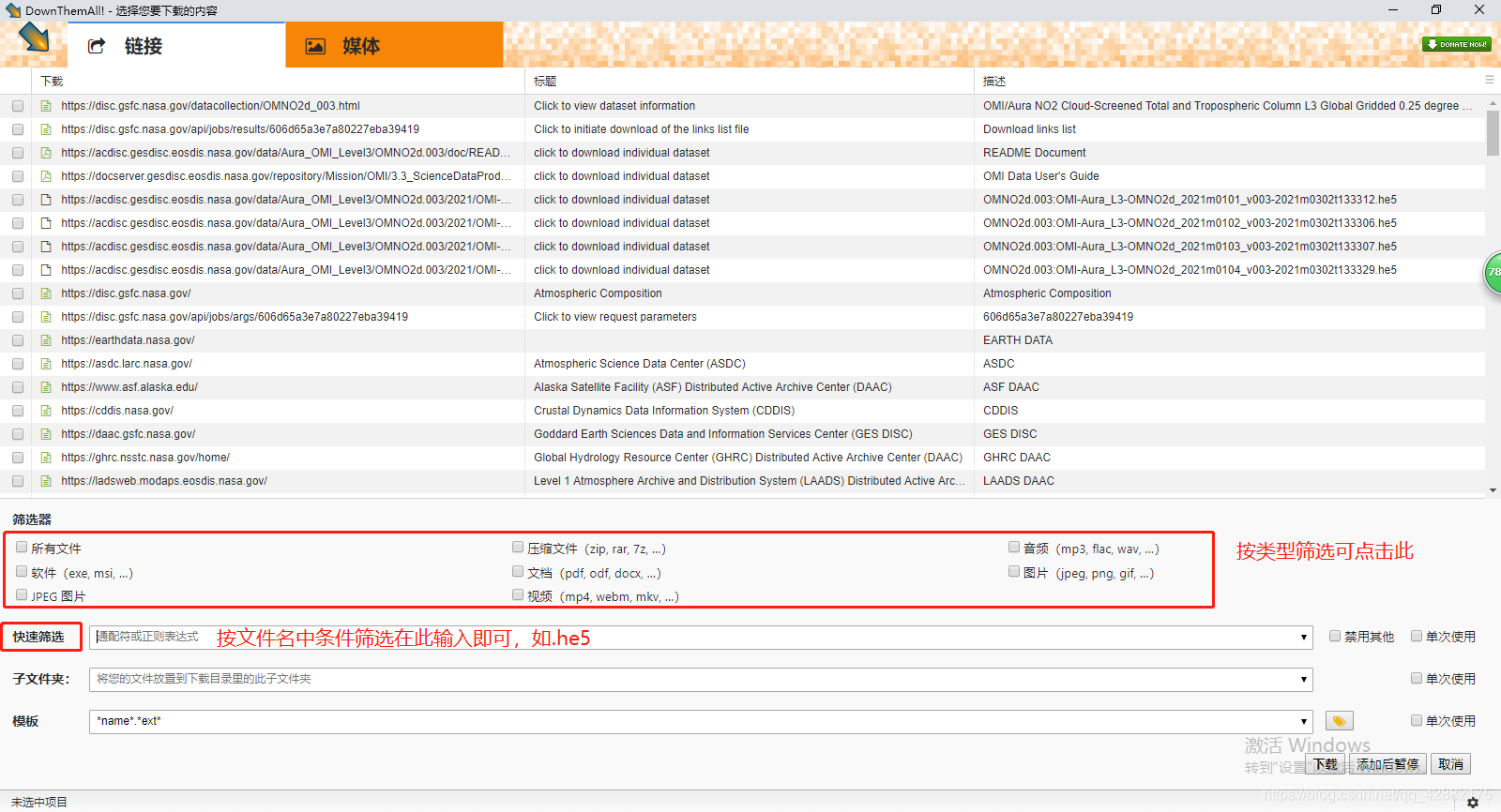Sort by the 下载 column header

[x=279, y=81]
